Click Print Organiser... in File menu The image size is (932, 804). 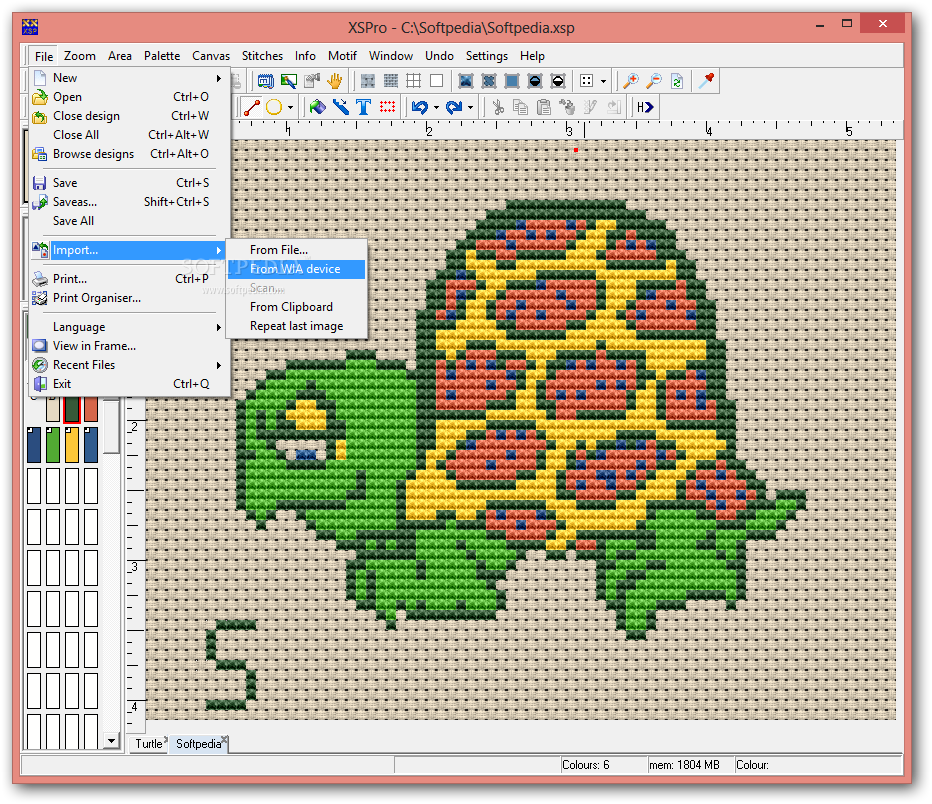128,298
